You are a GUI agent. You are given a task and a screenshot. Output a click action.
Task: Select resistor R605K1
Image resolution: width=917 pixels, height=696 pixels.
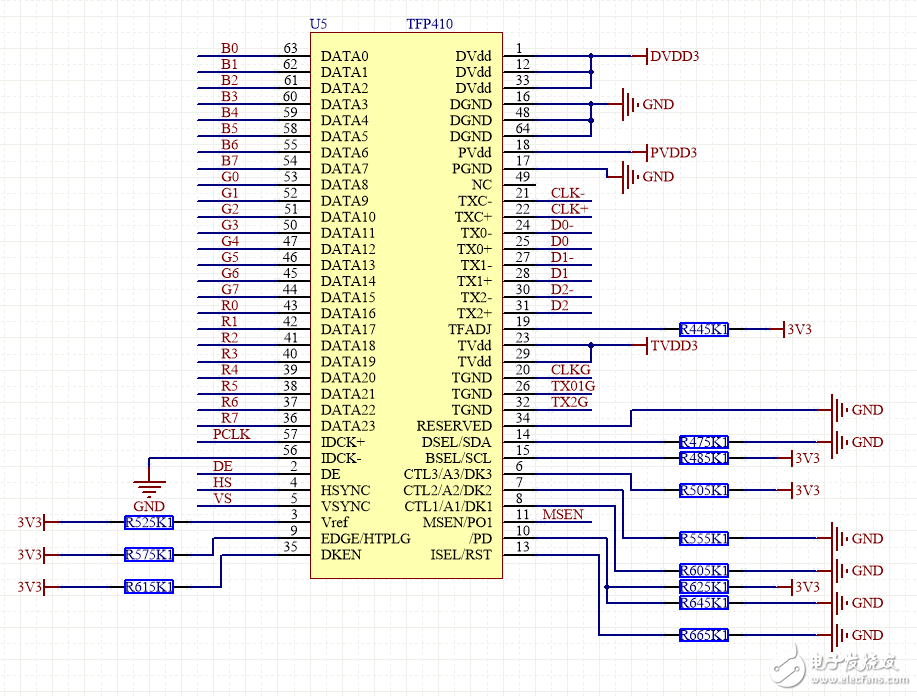704,571
